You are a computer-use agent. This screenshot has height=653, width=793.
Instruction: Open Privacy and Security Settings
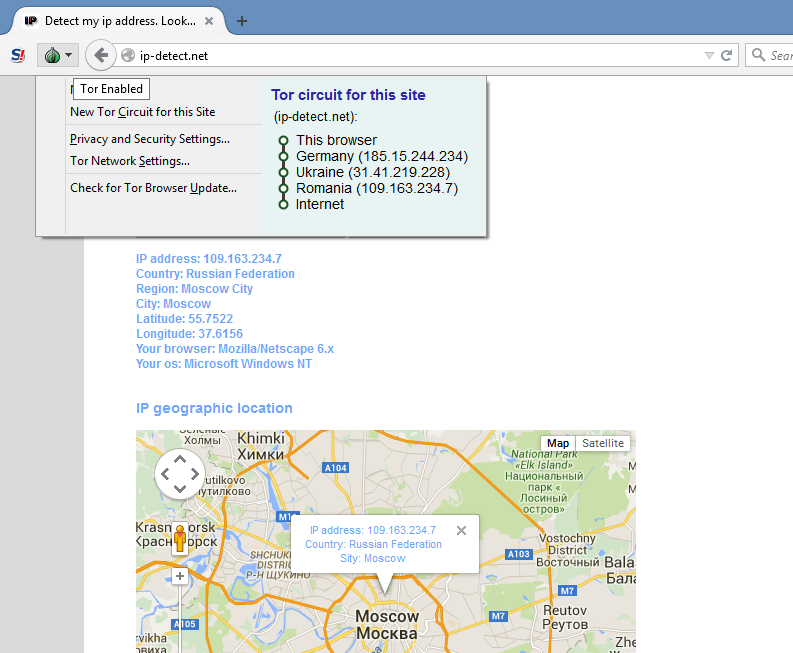pyautogui.click(x=150, y=139)
